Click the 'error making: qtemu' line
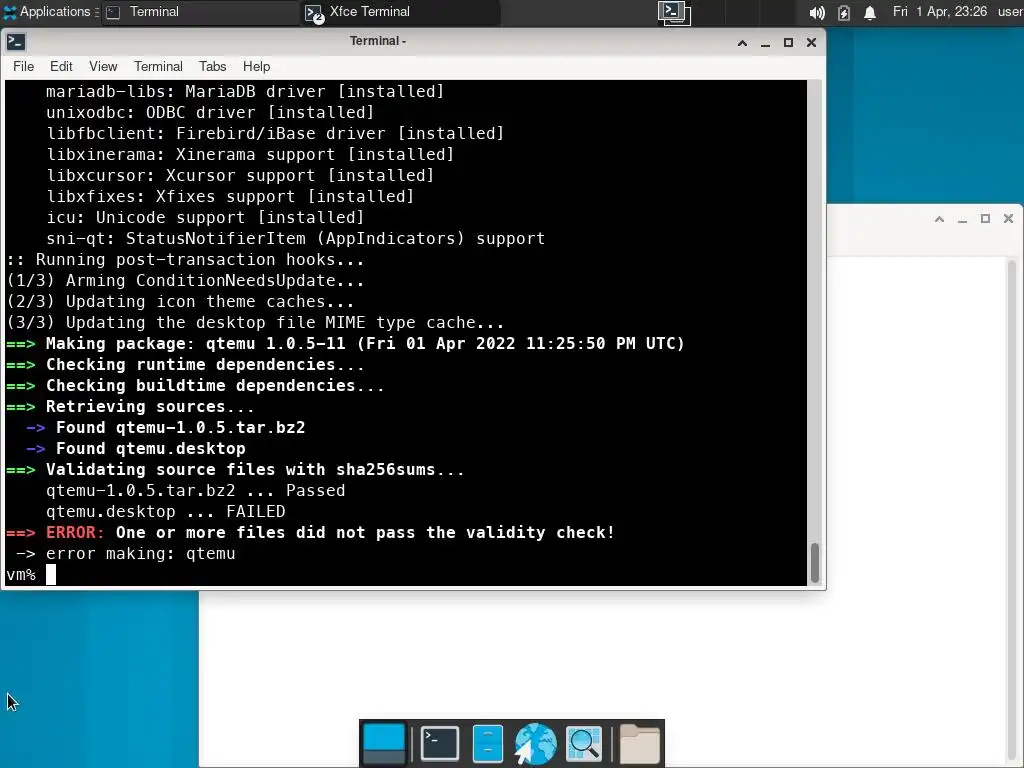Screen dimensions: 1024x768 coord(125,554)
